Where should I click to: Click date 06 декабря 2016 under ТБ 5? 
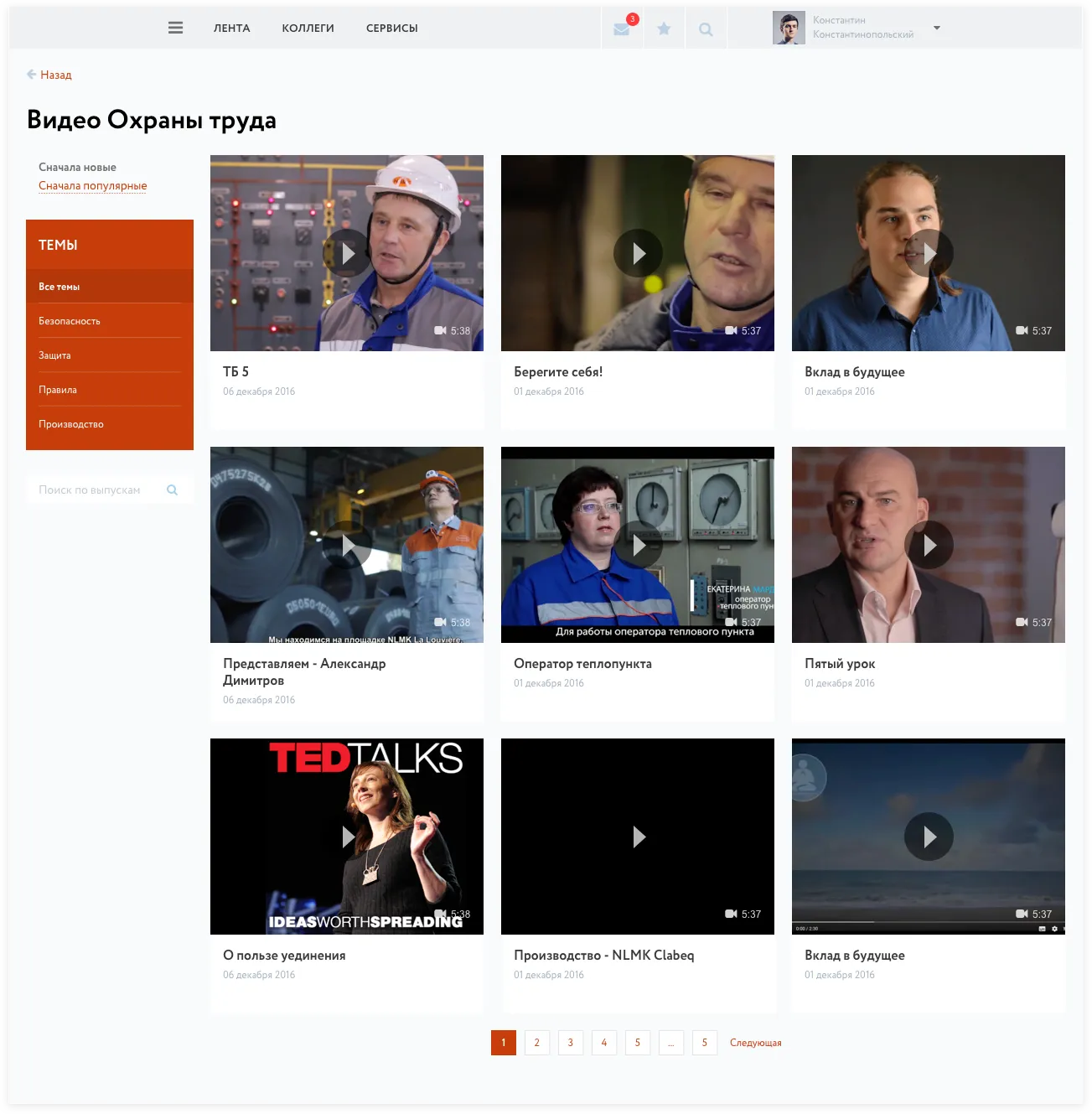pos(259,391)
